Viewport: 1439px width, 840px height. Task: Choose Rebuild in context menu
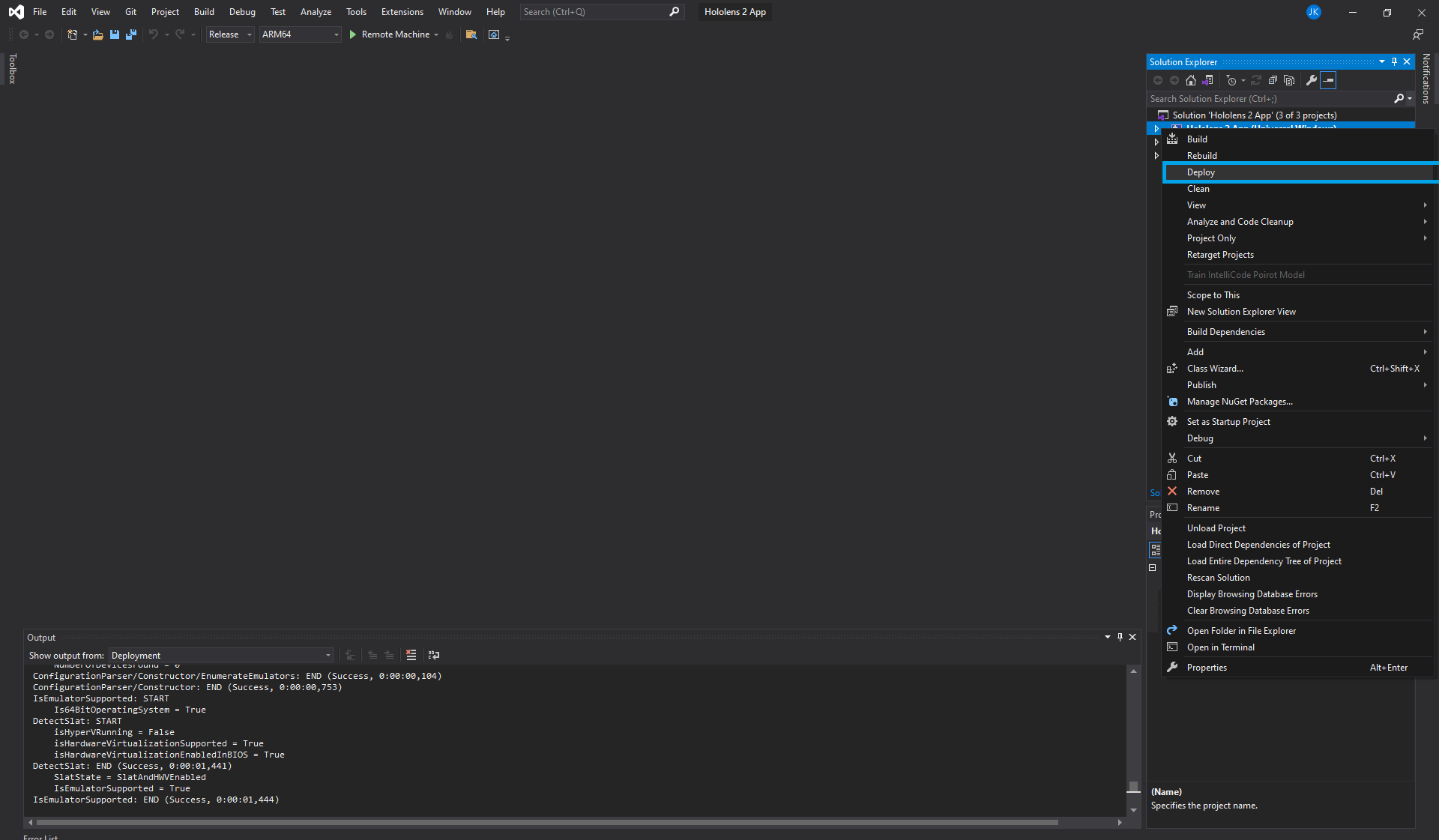point(1298,156)
